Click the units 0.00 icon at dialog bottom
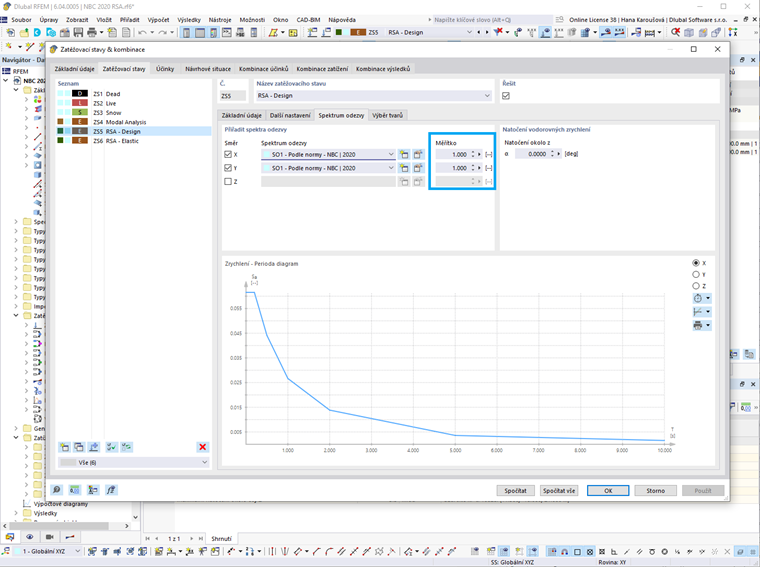Image resolution: width=760 pixels, height=567 pixels. coord(74,490)
